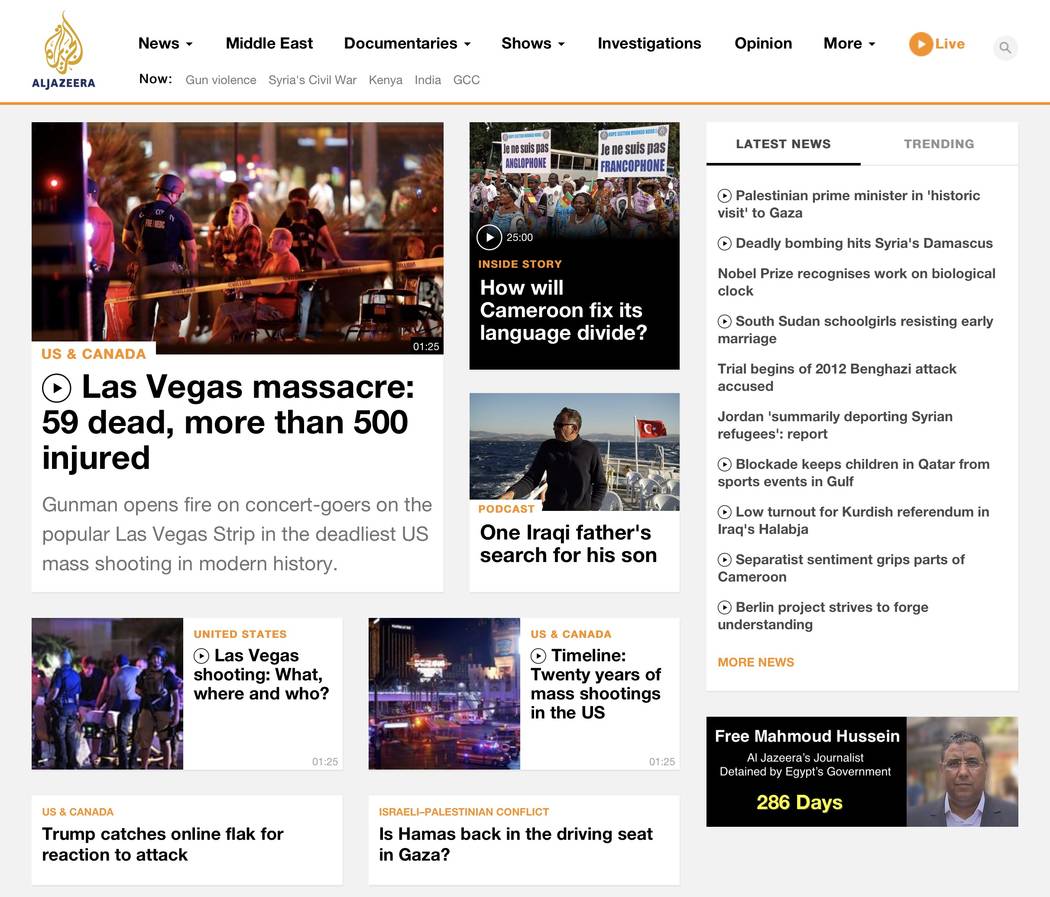
Task: Open Is Hamas back in Gaza story
Action: 516,844
